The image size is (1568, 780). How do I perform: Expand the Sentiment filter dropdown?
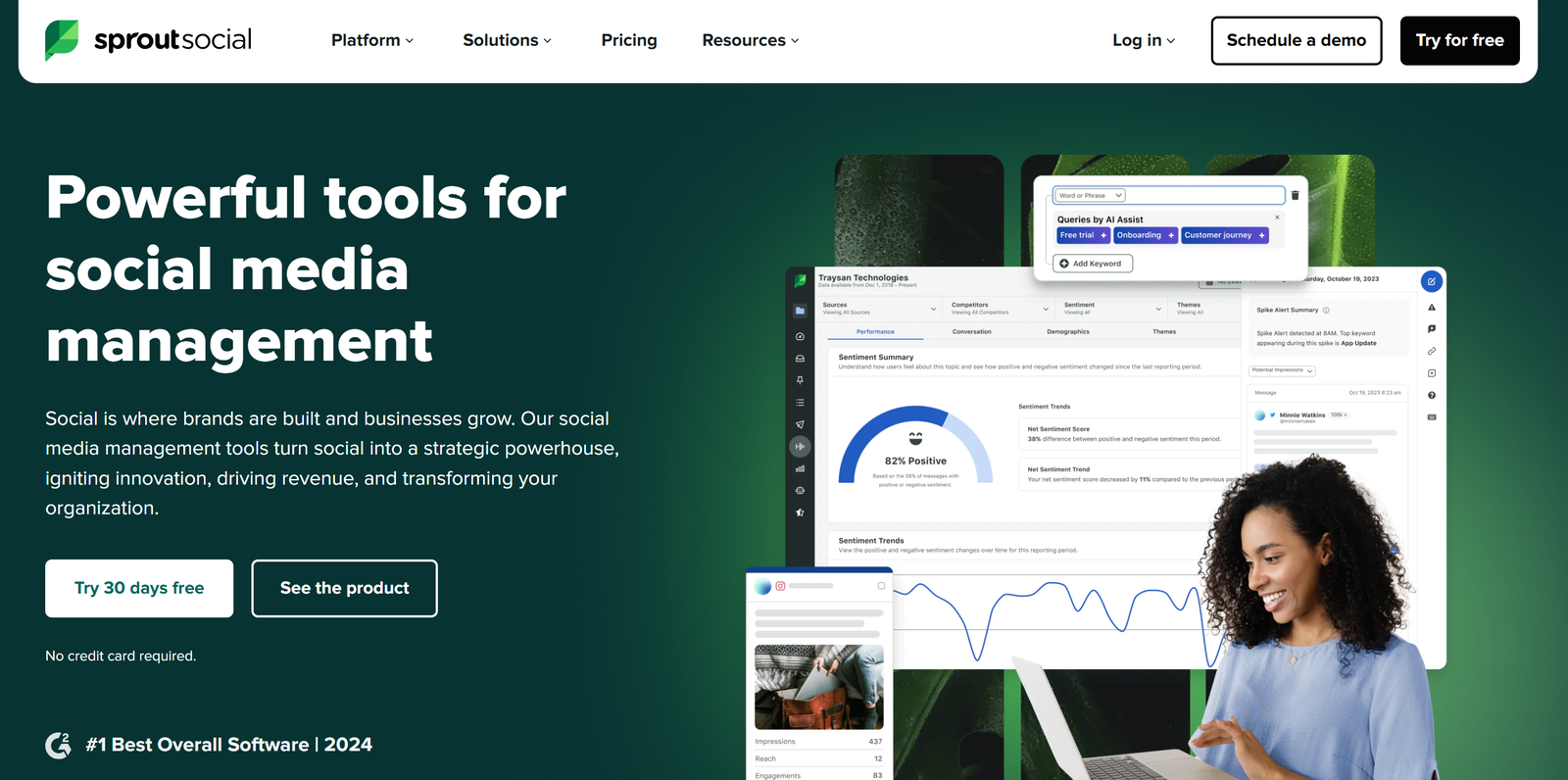point(1112,309)
